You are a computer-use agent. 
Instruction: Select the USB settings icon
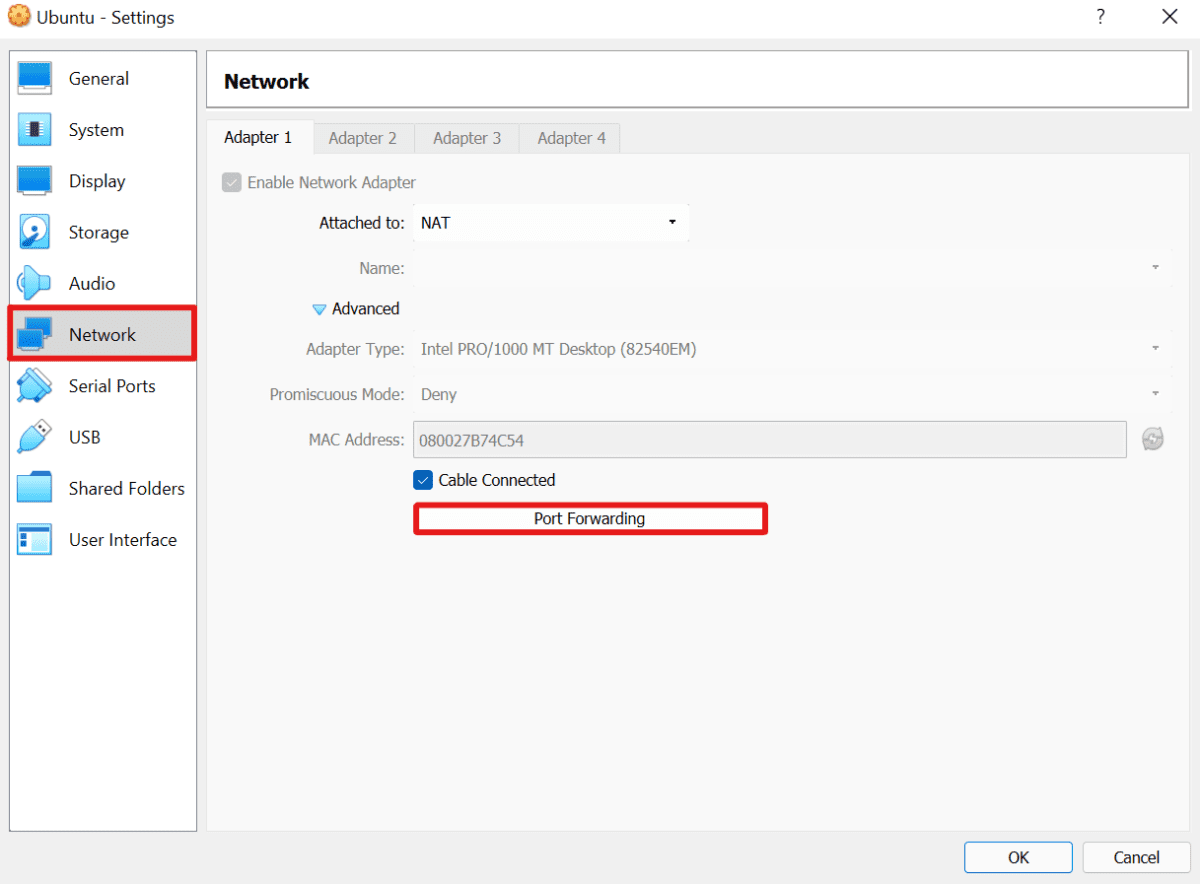pyautogui.click(x=84, y=437)
